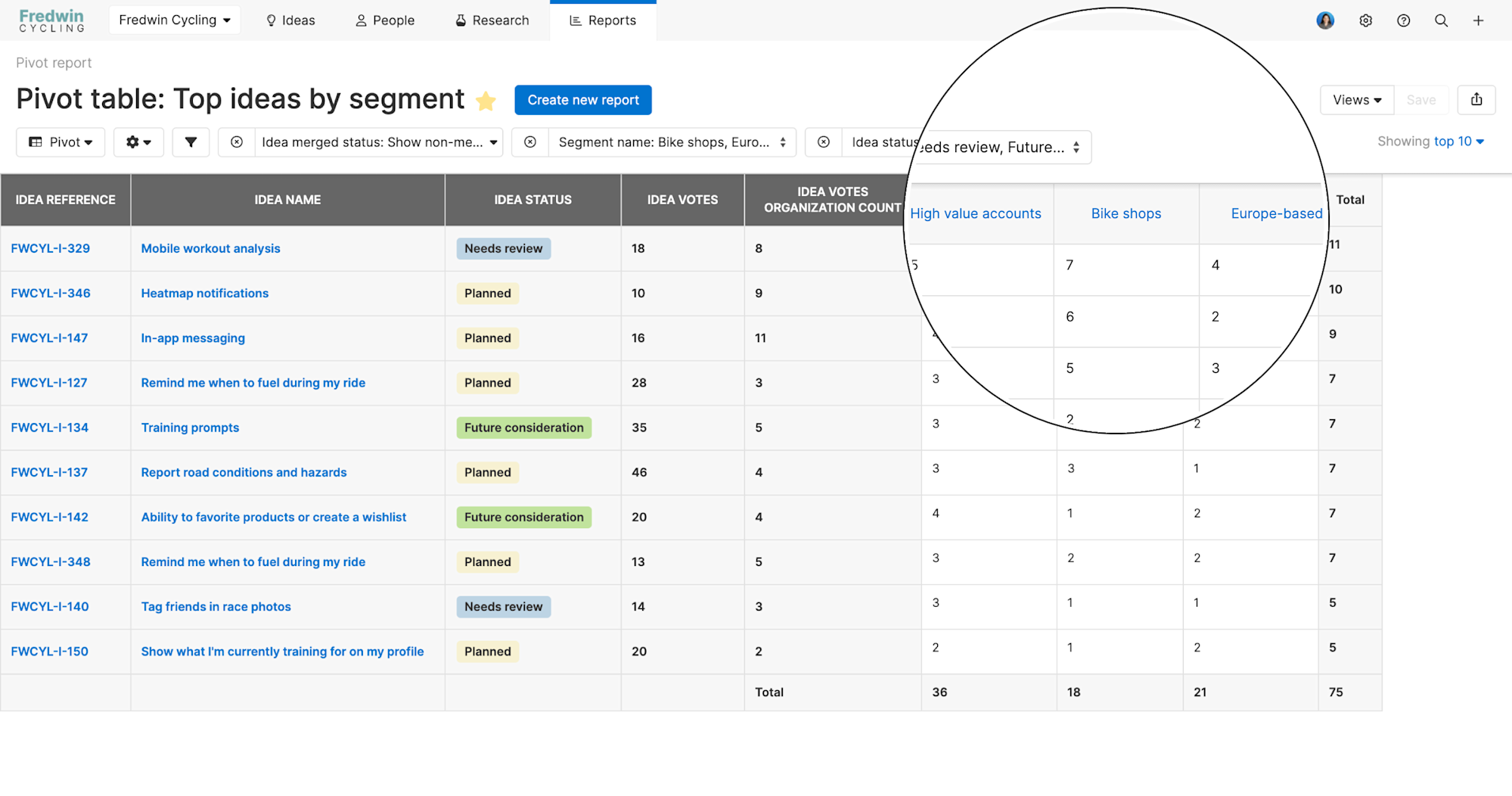Toggle the favorite star for this report
1512x796 pixels.
(x=486, y=101)
